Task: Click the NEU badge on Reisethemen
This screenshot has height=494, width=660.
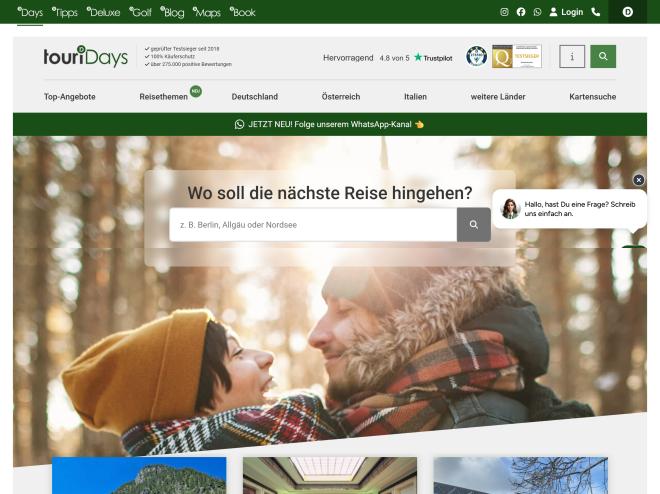Action: (196, 91)
